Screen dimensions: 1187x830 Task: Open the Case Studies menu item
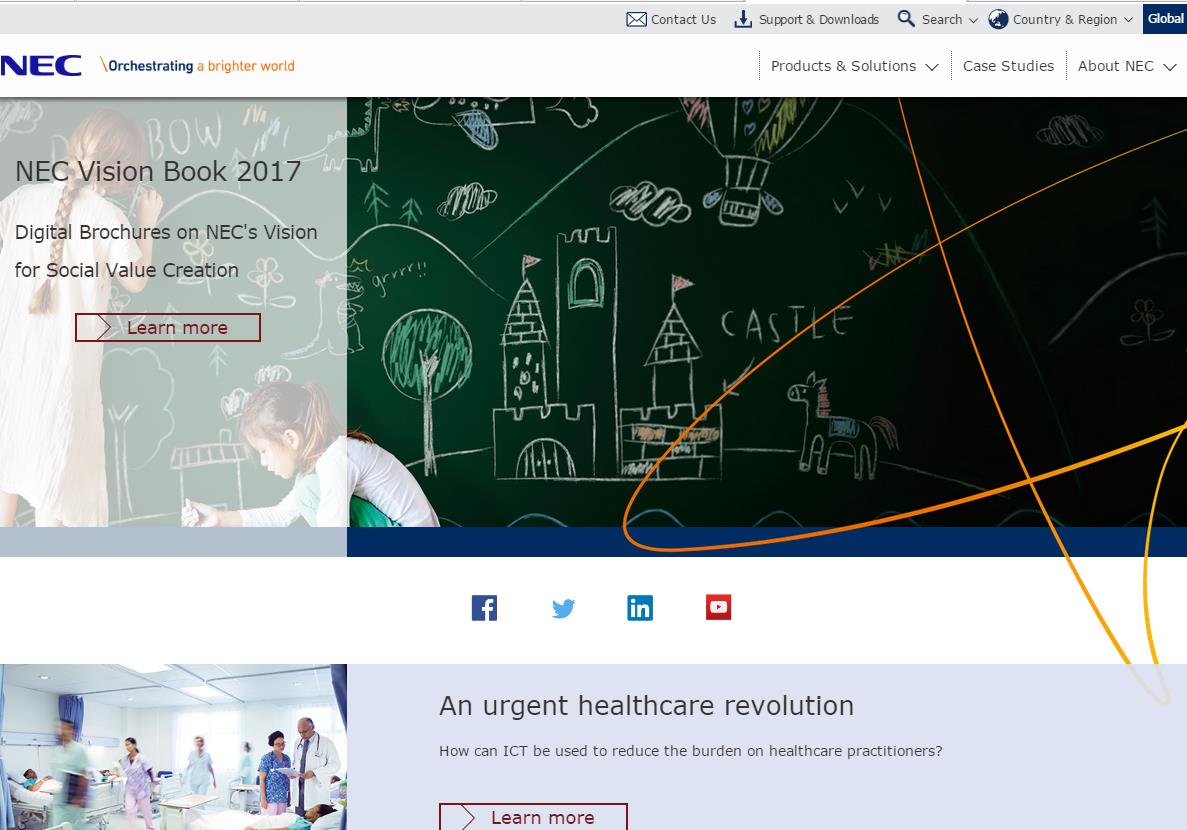tap(1008, 66)
